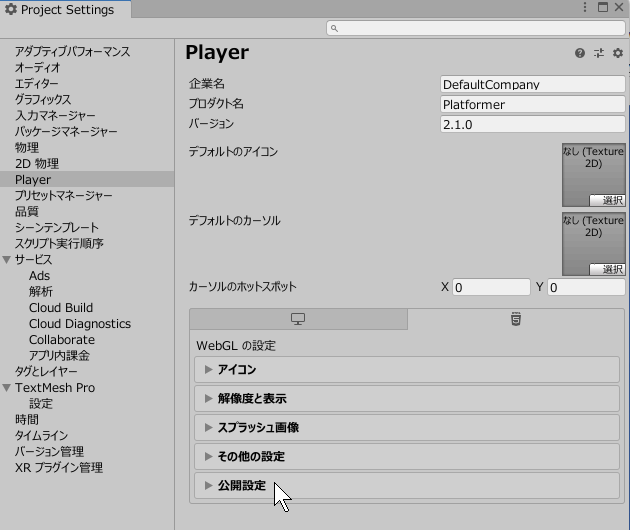This screenshot has width=630, height=530.
Task: Edit the バージョン 2.1.0 field
Action: [x=532, y=125]
